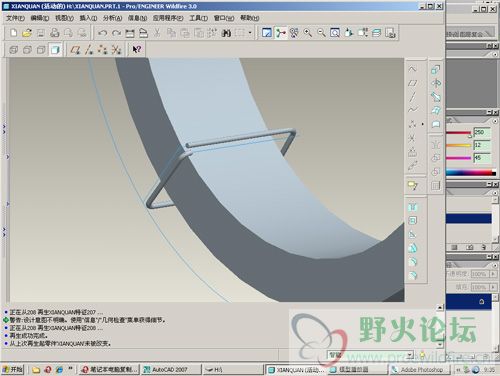Create a new file with the New icon
500x376 pixels.
(x=14, y=33)
